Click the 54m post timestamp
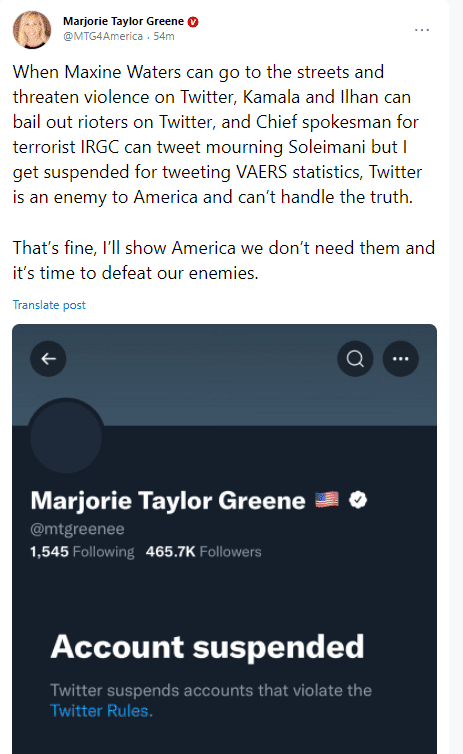This screenshot has height=754, width=463. (164, 36)
